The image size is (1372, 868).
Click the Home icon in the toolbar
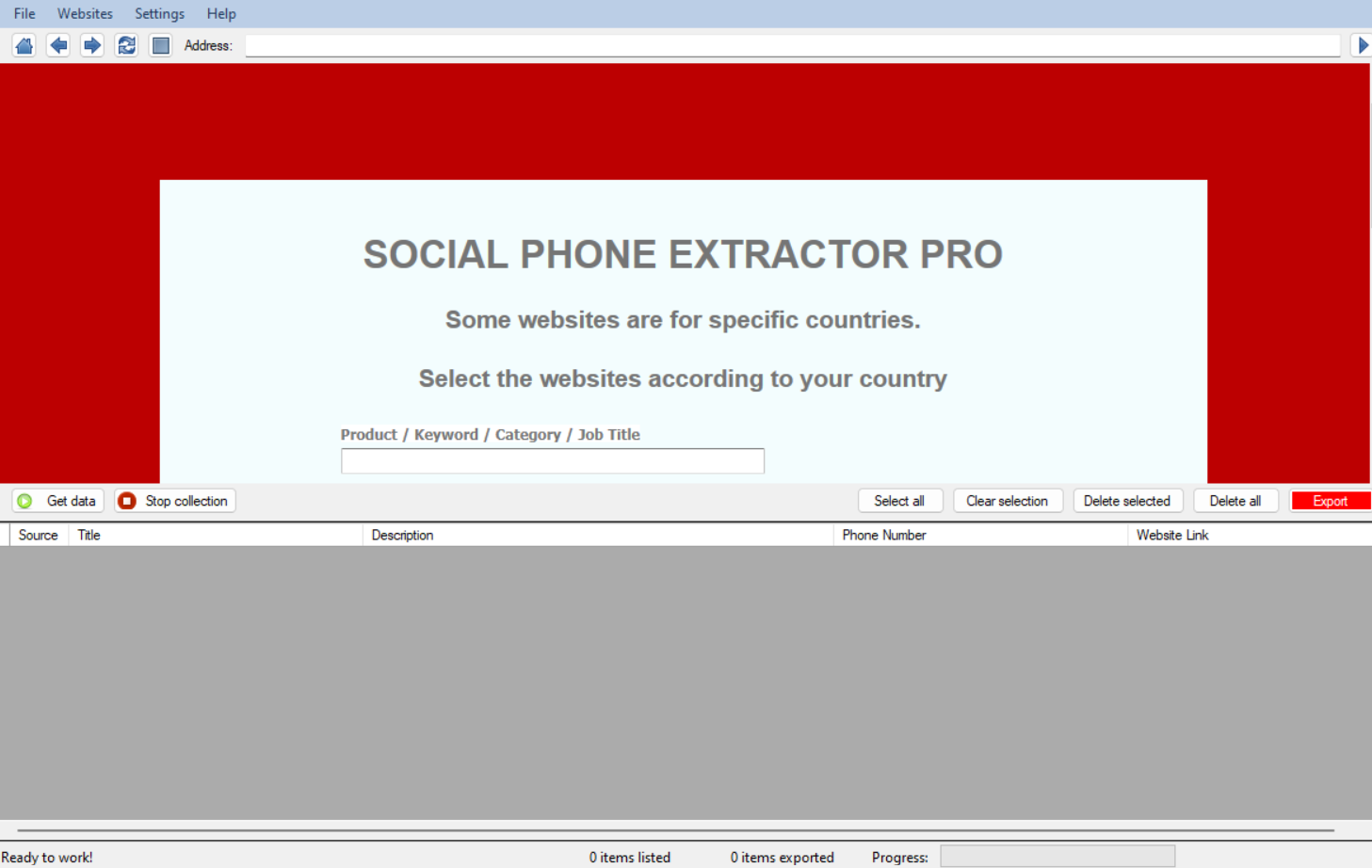(x=24, y=45)
